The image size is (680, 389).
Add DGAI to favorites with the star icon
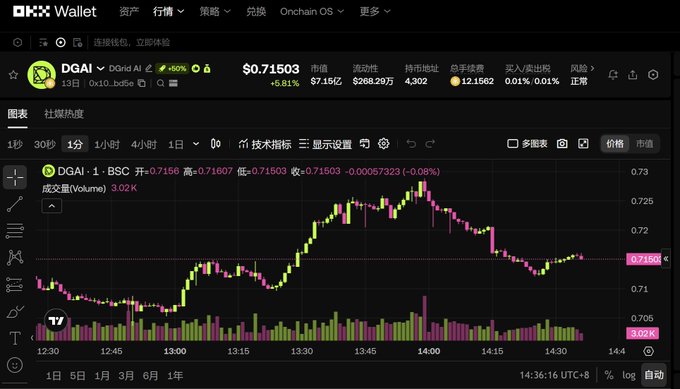(13, 75)
